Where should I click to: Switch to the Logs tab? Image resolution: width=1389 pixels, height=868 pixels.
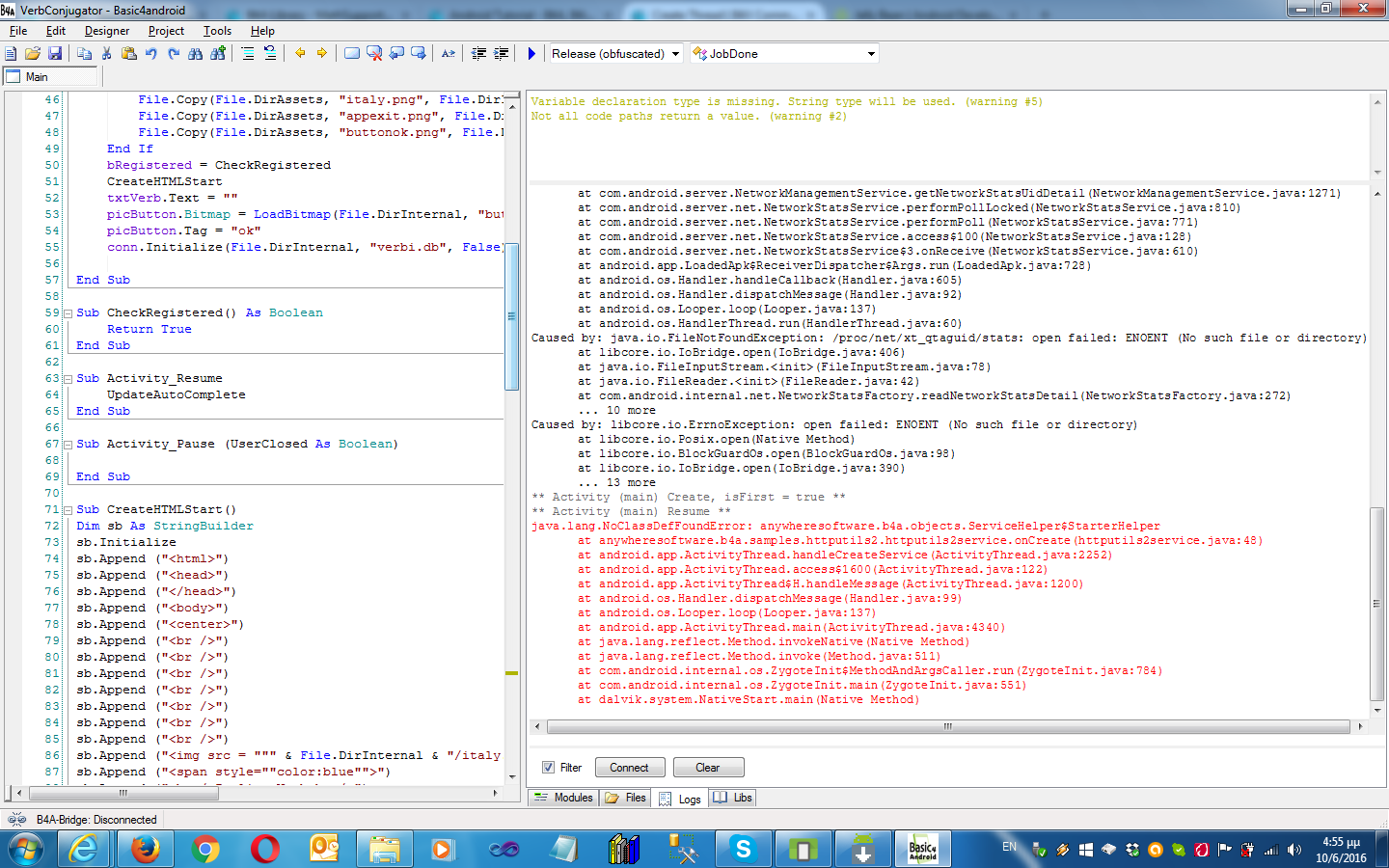(680, 799)
